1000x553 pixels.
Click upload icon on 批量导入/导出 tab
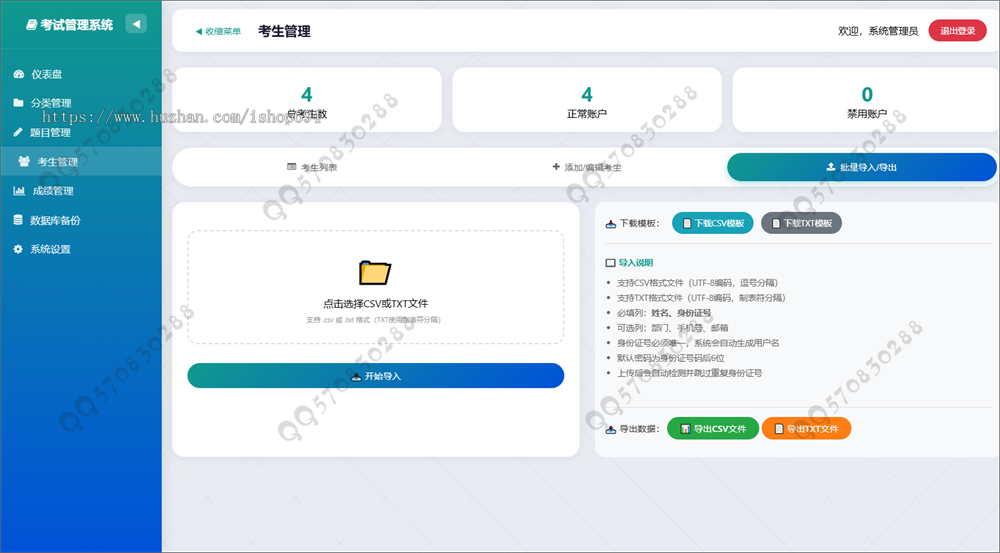click(x=831, y=166)
